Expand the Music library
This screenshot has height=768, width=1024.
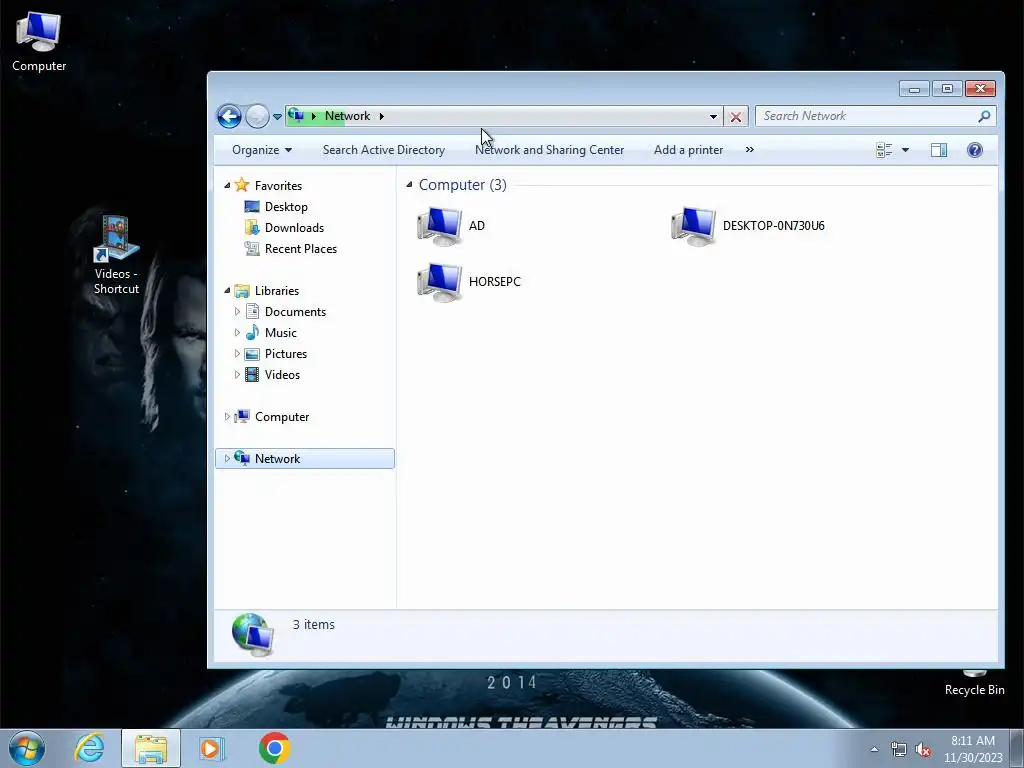coord(237,332)
